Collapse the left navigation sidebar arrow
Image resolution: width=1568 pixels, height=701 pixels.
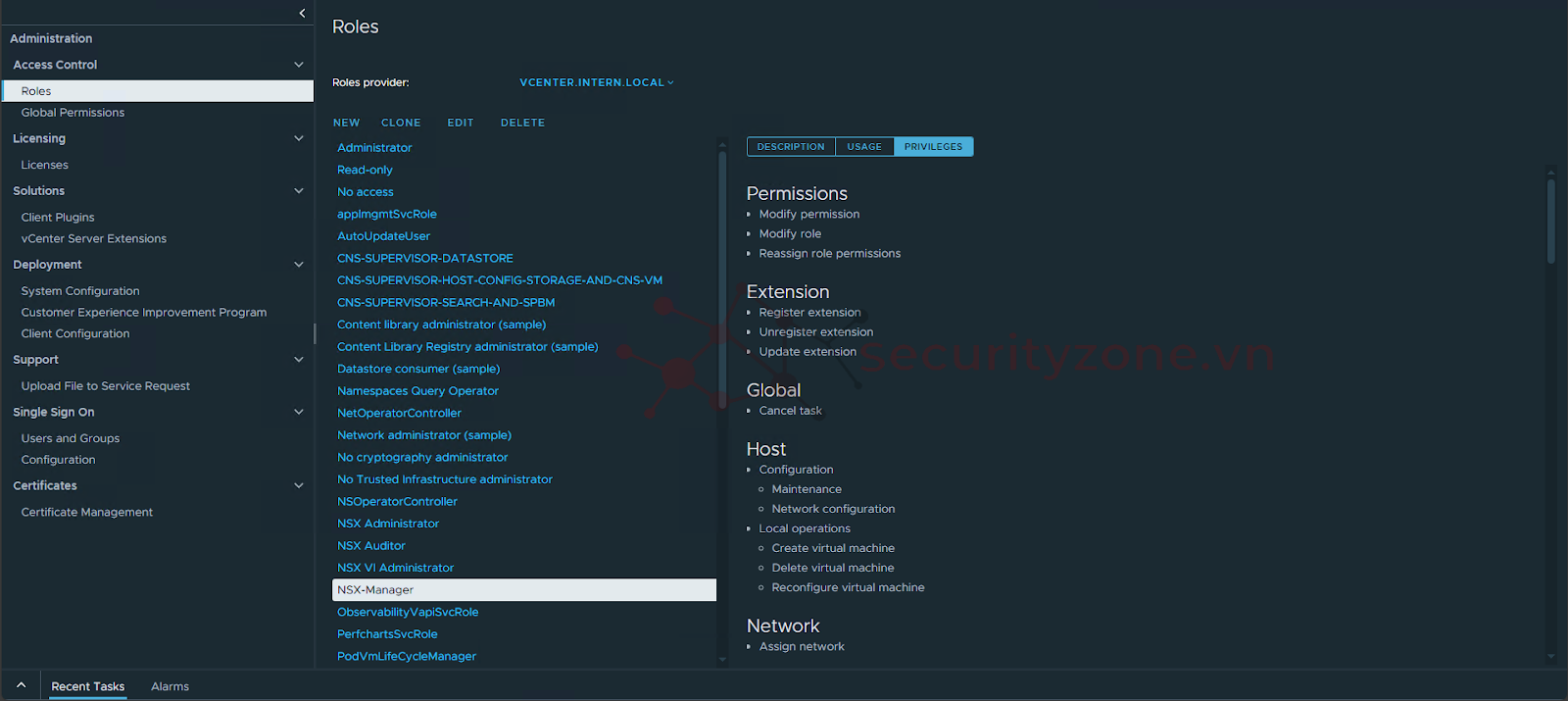click(x=302, y=13)
